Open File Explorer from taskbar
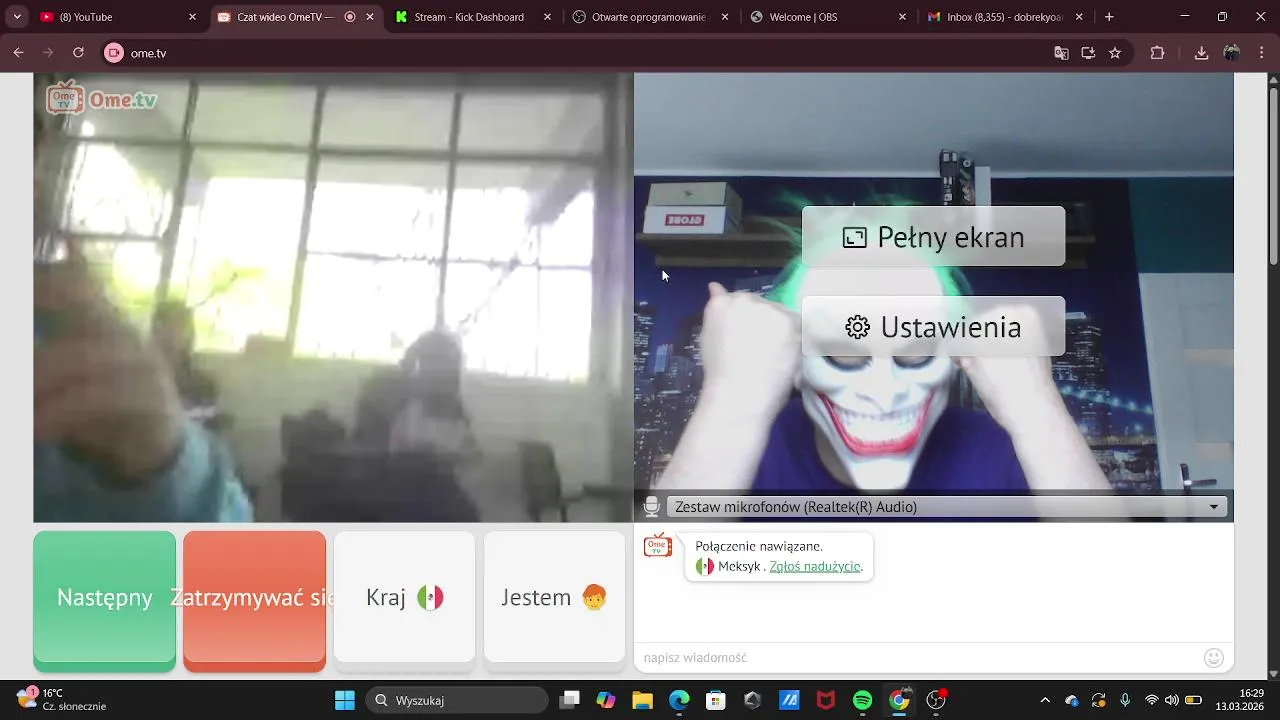This screenshot has height=720, width=1280. (642, 700)
